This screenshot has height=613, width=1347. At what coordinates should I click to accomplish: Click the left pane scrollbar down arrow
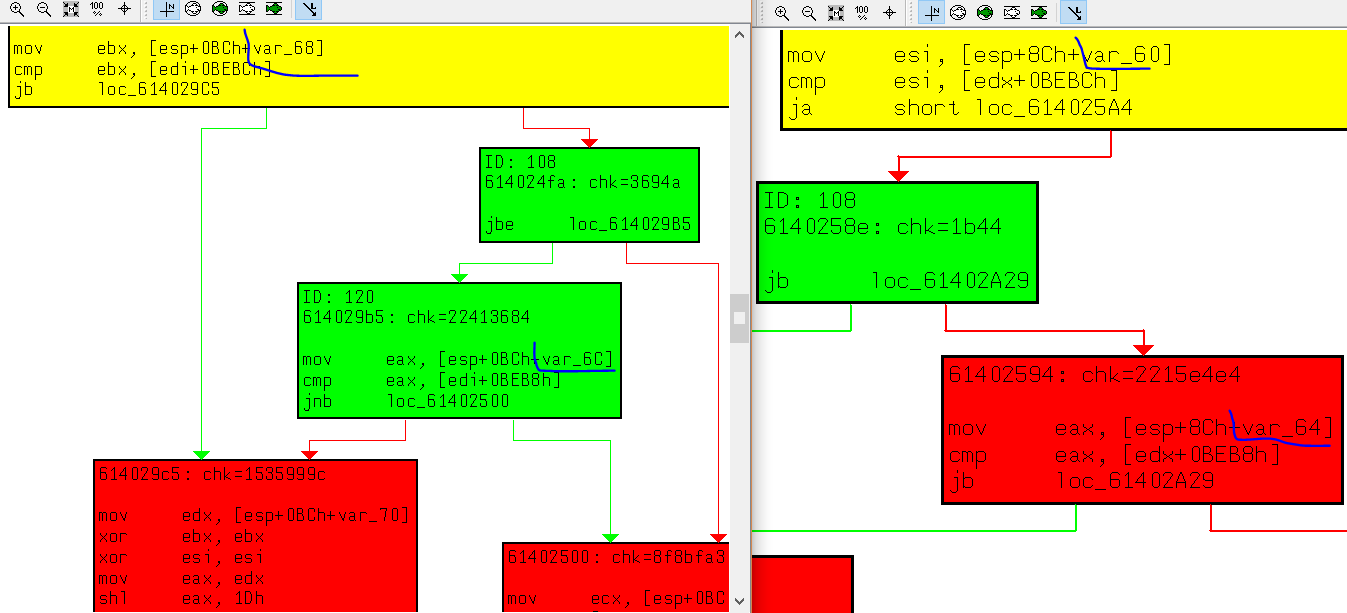tap(739, 602)
